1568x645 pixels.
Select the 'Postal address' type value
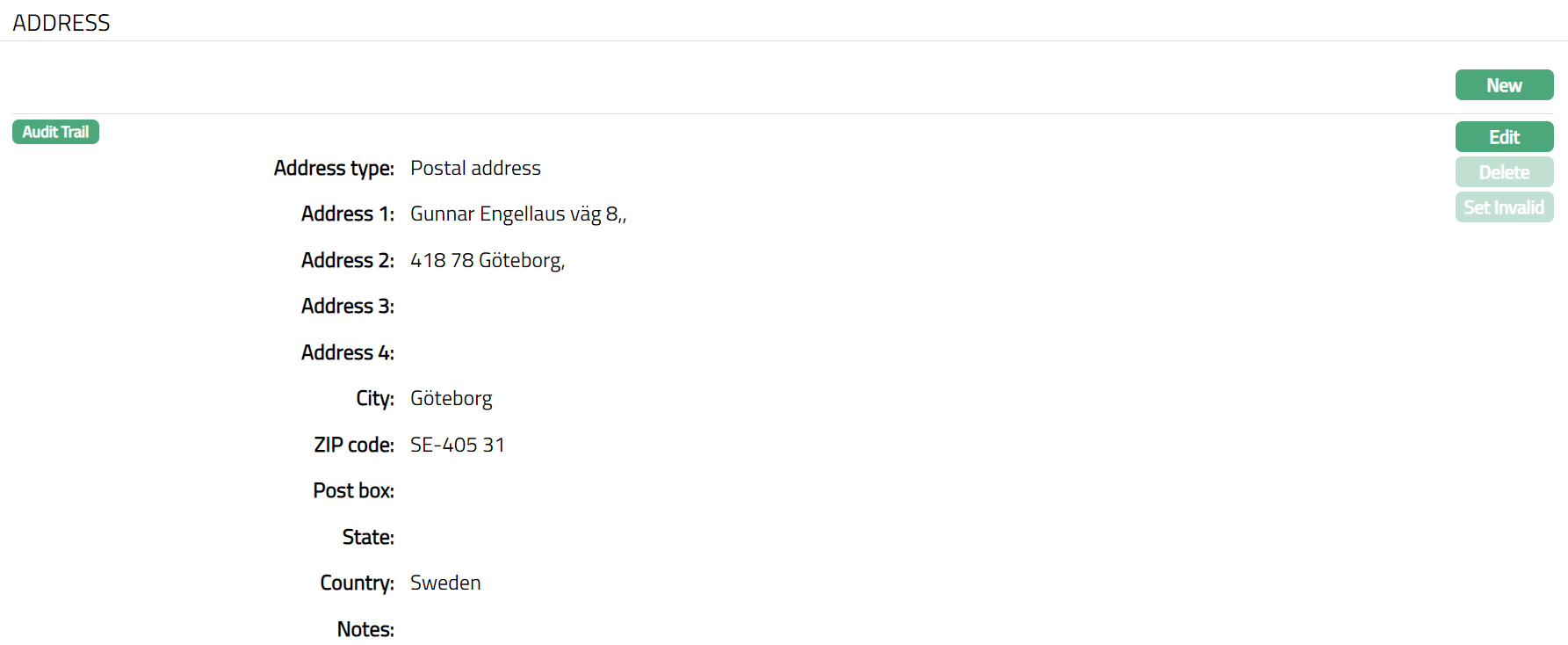click(475, 168)
